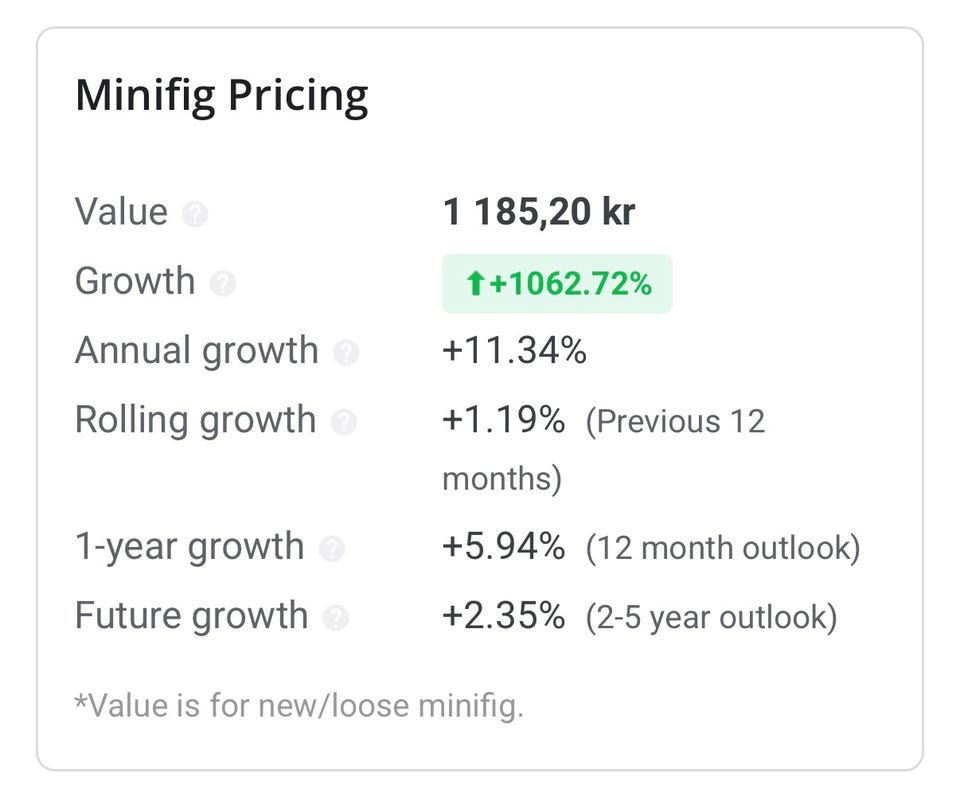The height and width of the screenshot is (793, 960).
Task: Select the Rolling growth info icon
Action: pyautogui.click(x=344, y=422)
